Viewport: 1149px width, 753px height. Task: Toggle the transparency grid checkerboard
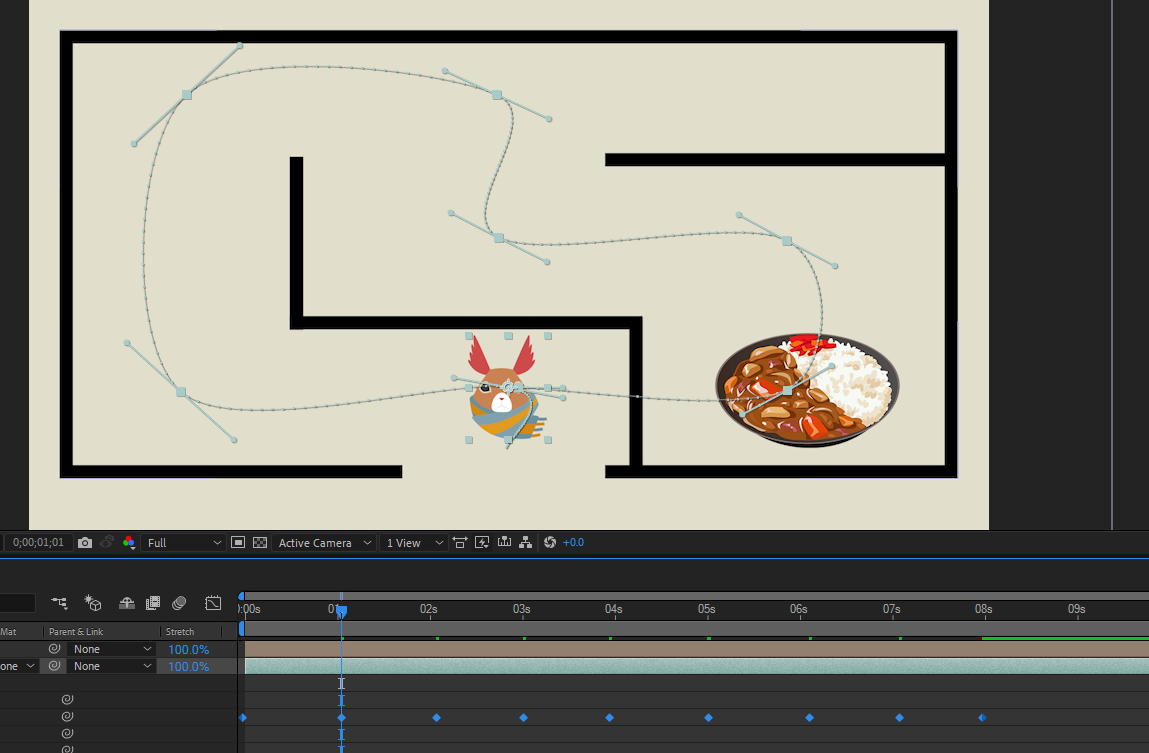pos(259,543)
